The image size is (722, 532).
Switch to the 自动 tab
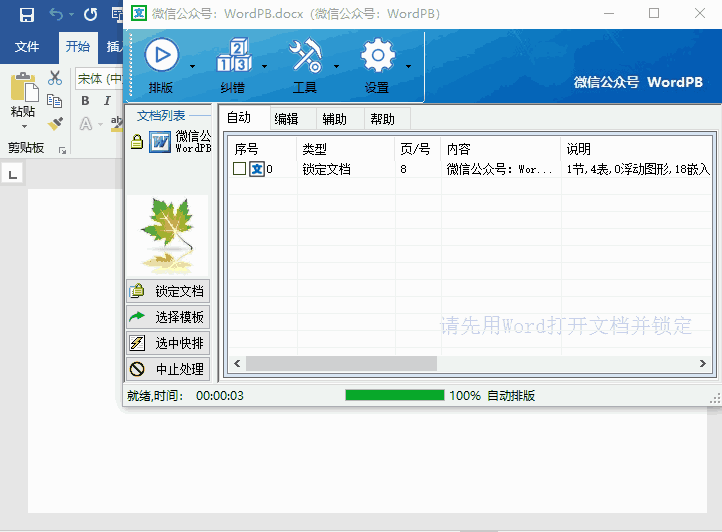click(x=244, y=118)
